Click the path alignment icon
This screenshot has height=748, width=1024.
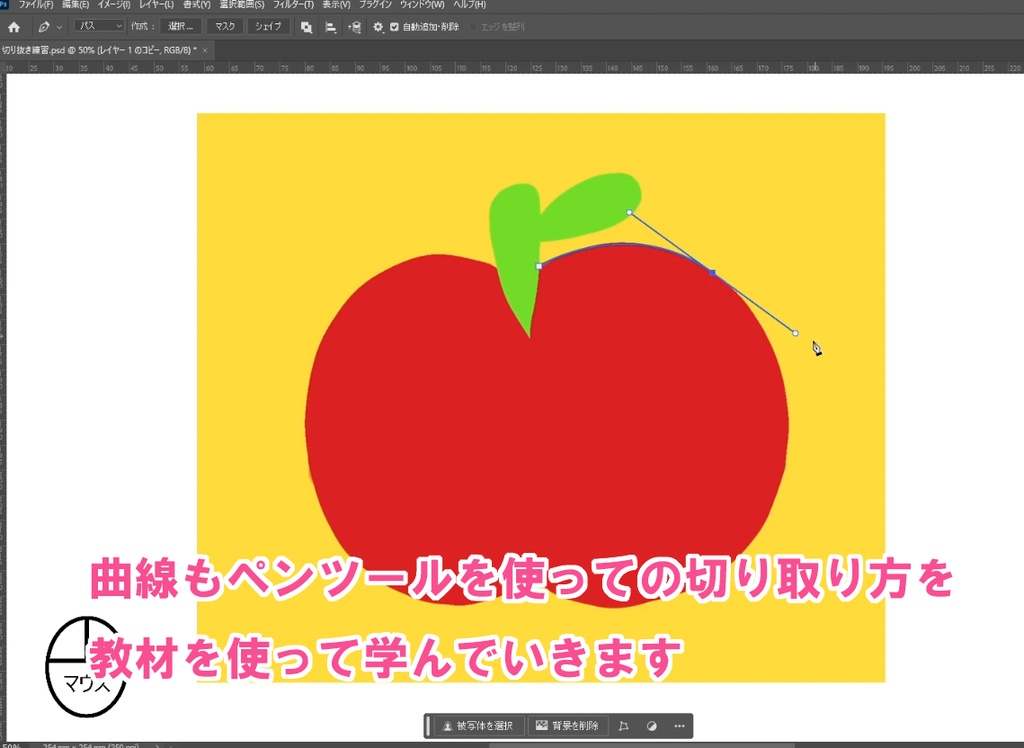click(330, 27)
